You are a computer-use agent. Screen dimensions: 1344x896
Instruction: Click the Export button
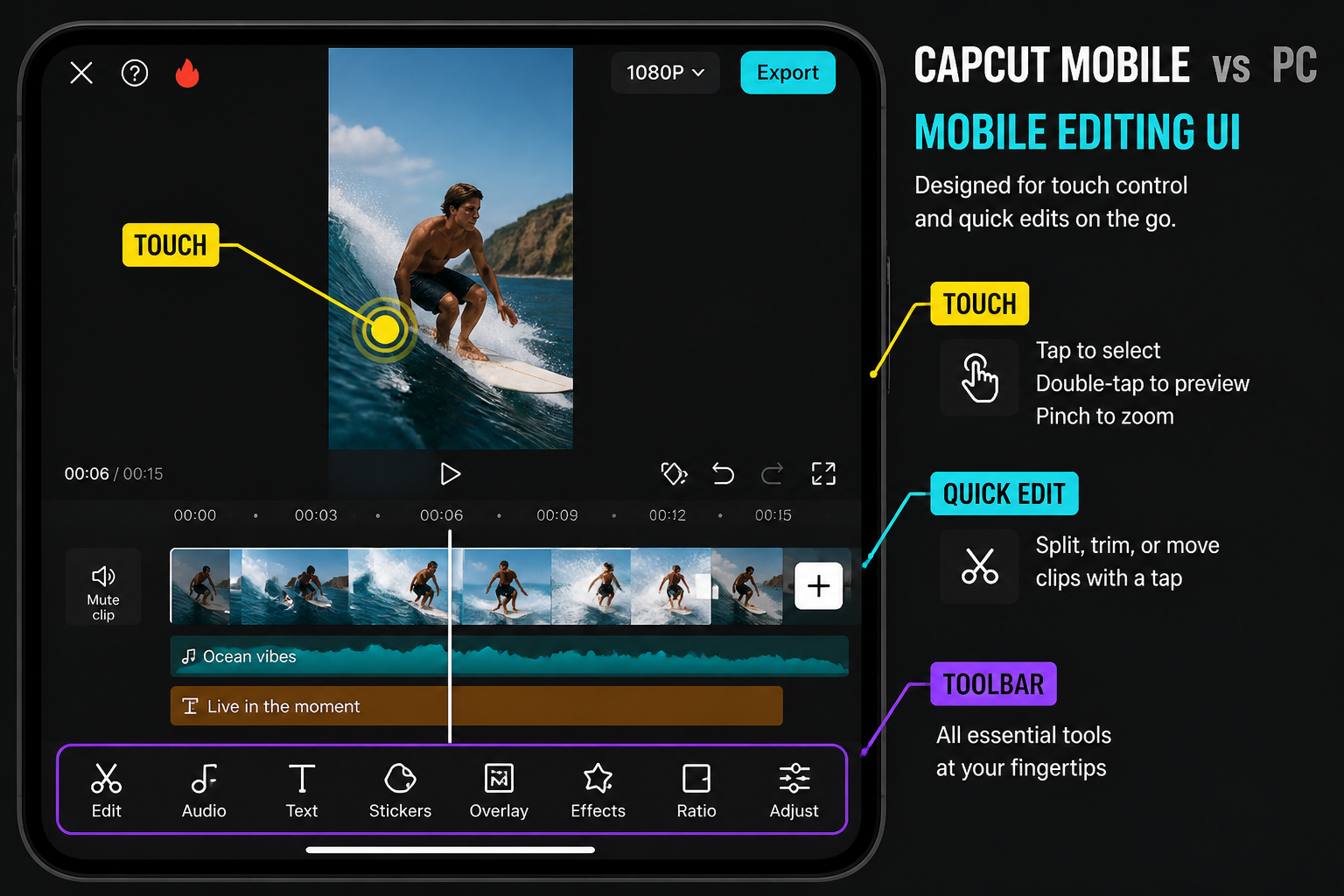click(787, 73)
